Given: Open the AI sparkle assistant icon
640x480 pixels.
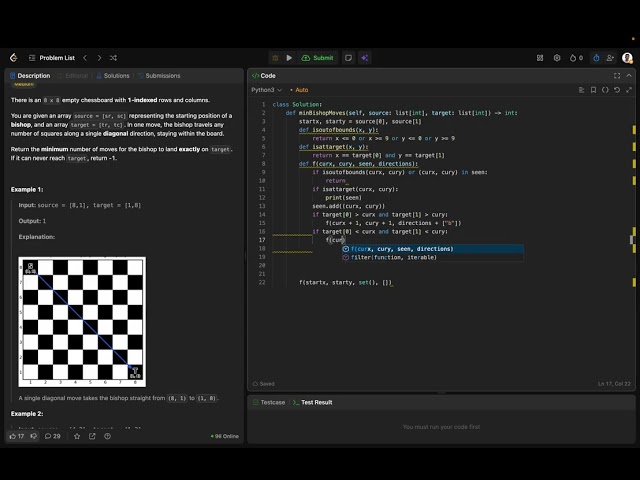Looking at the screenshot, I should (364, 58).
